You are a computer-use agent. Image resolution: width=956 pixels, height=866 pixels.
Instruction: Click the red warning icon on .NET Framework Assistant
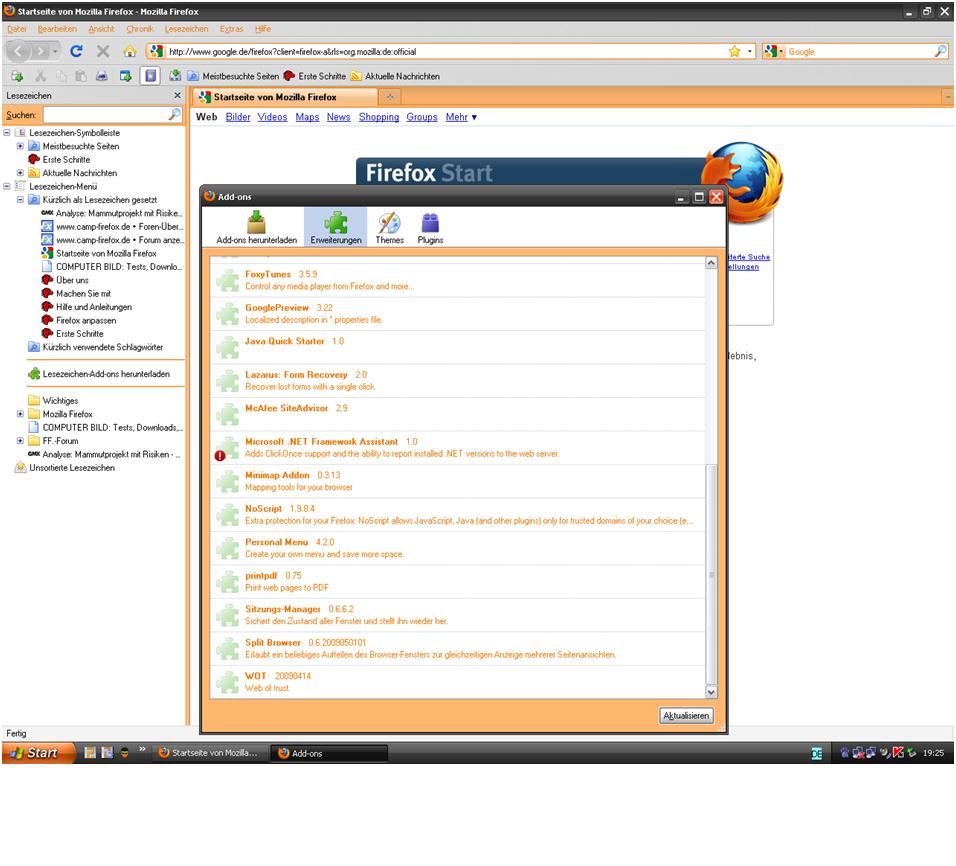pos(220,456)
